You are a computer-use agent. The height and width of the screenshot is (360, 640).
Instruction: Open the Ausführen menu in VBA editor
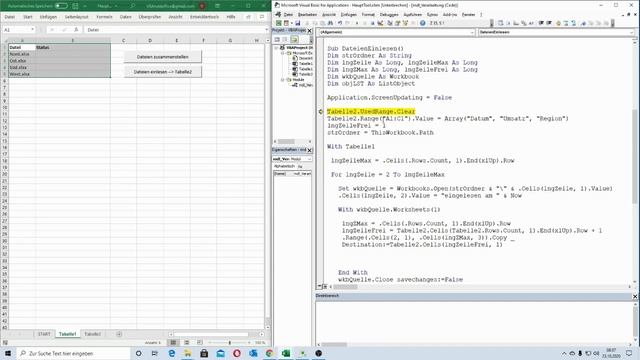pyautogui.click(x=413, y=15)
